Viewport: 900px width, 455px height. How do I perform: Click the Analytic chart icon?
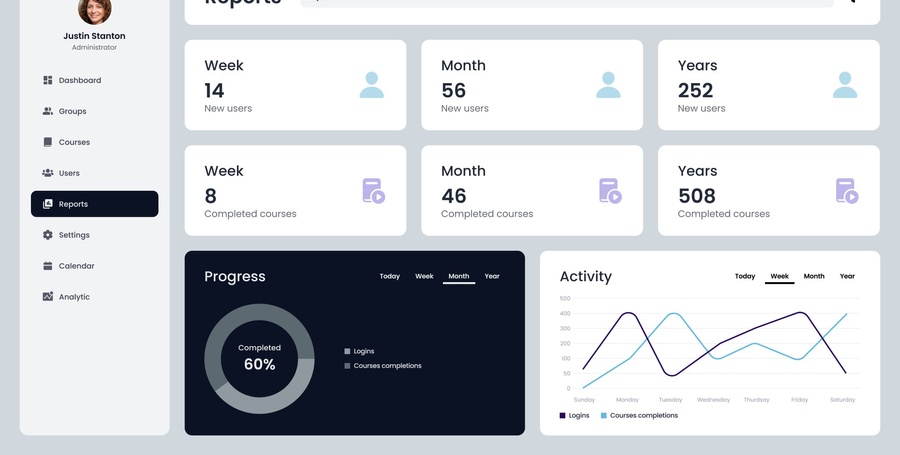point(48,297)
